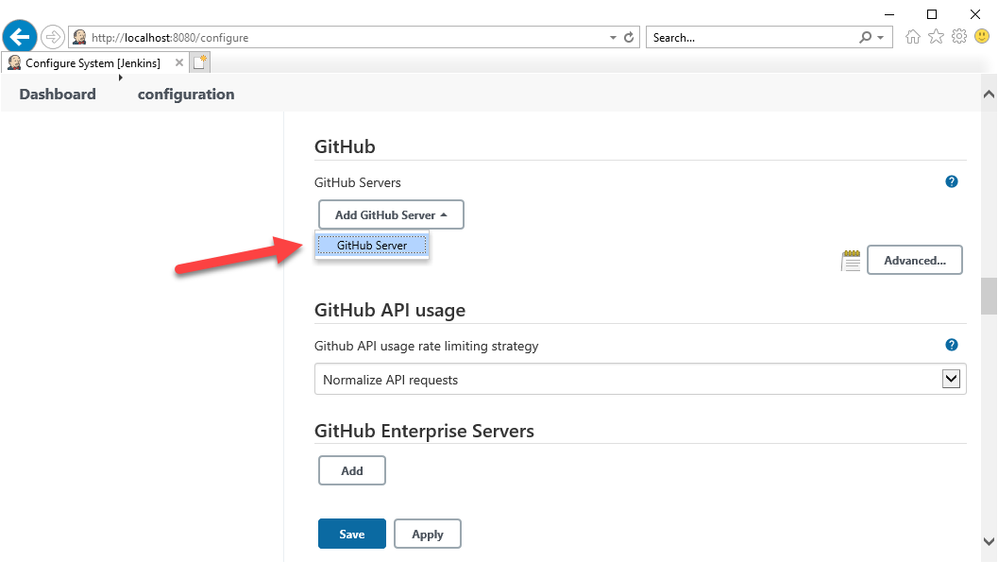
Task: Choose GitHub Server from dropdown menu
Action: pos(372,245)
